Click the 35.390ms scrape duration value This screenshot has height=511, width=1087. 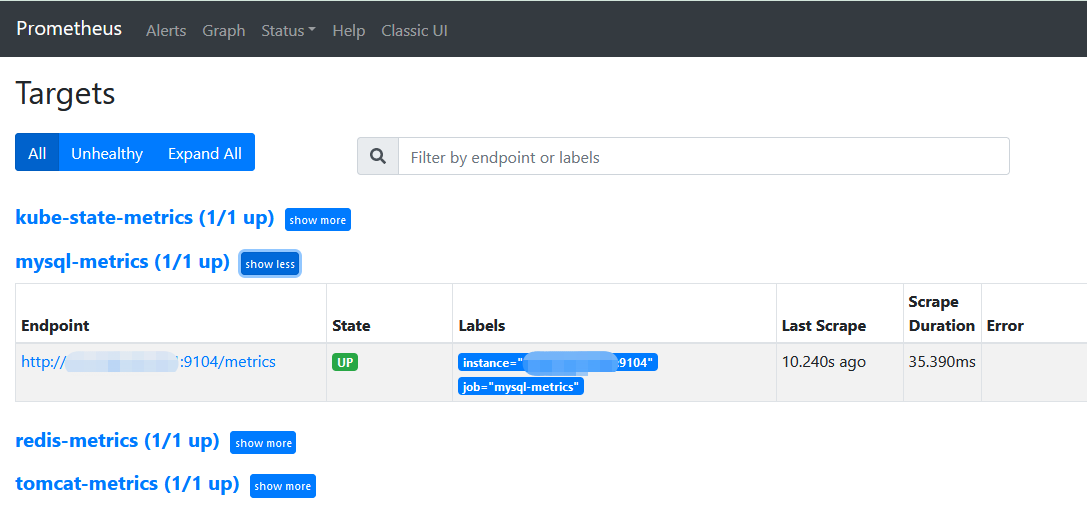click(942, 362)
